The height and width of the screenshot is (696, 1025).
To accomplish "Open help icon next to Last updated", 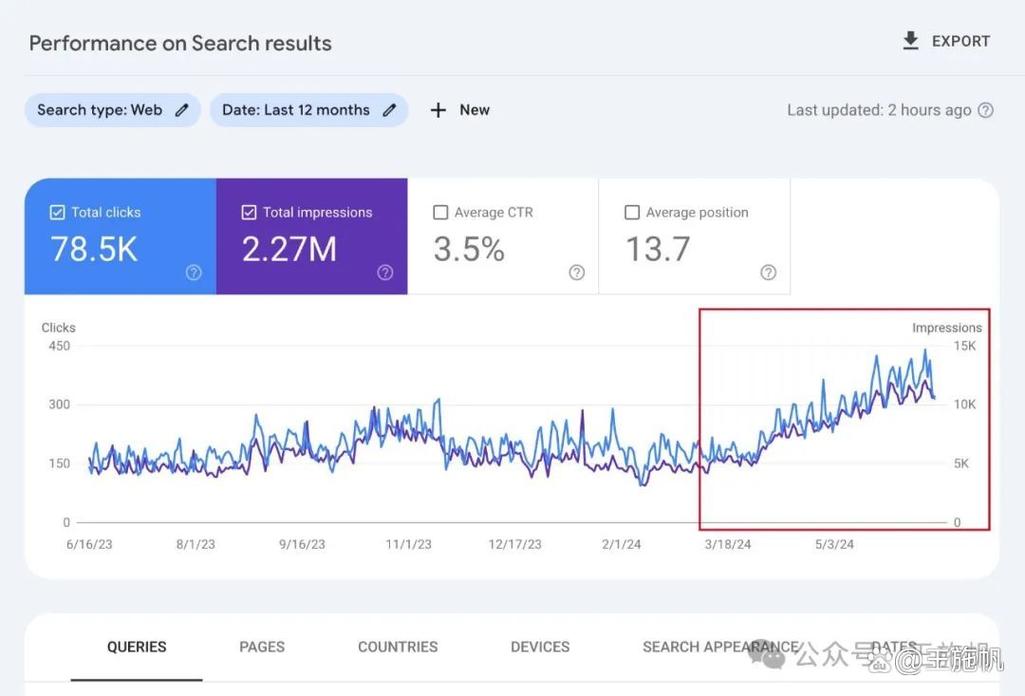I will pyautogui.click(x=985, y=110).
